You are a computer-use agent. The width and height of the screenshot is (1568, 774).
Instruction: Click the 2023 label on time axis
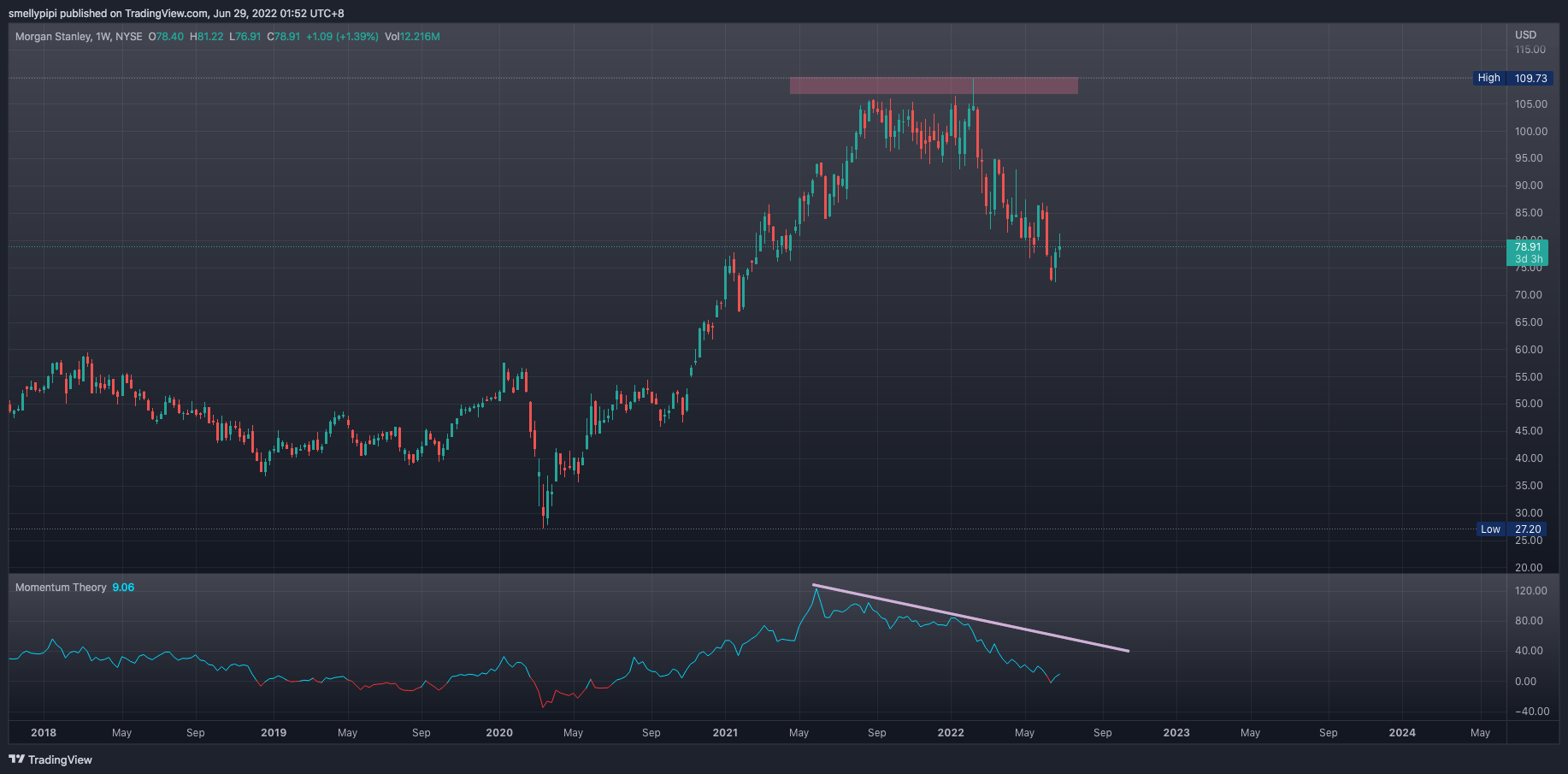pyautogui.click(x=1176, y=733)
